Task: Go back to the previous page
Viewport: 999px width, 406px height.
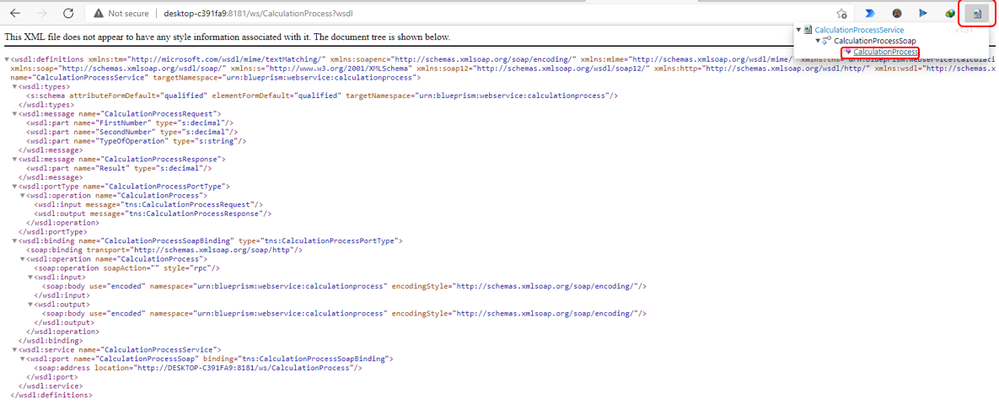Action: [15, 13]
